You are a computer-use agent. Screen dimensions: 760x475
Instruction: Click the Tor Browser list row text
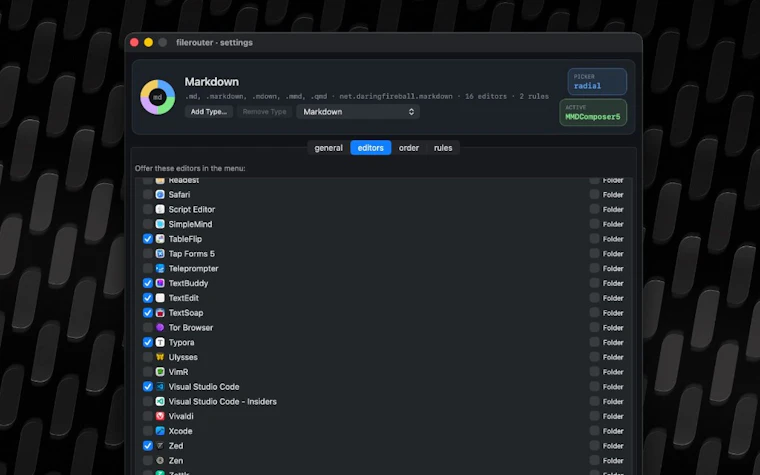[190, 328]
